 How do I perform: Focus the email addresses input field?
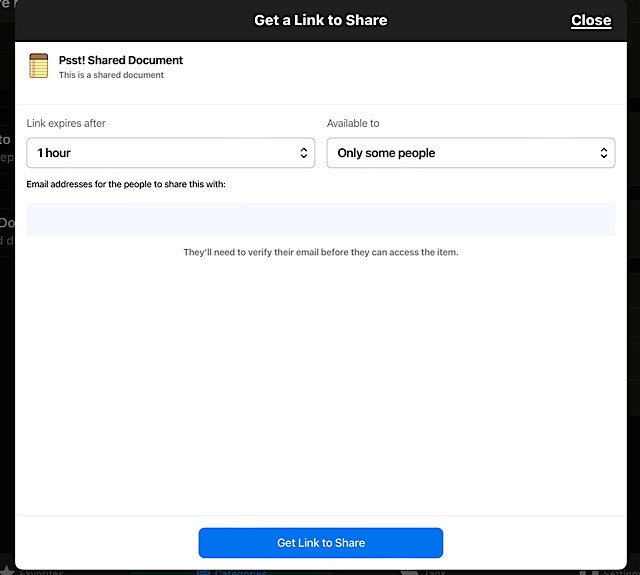point(320,220)
